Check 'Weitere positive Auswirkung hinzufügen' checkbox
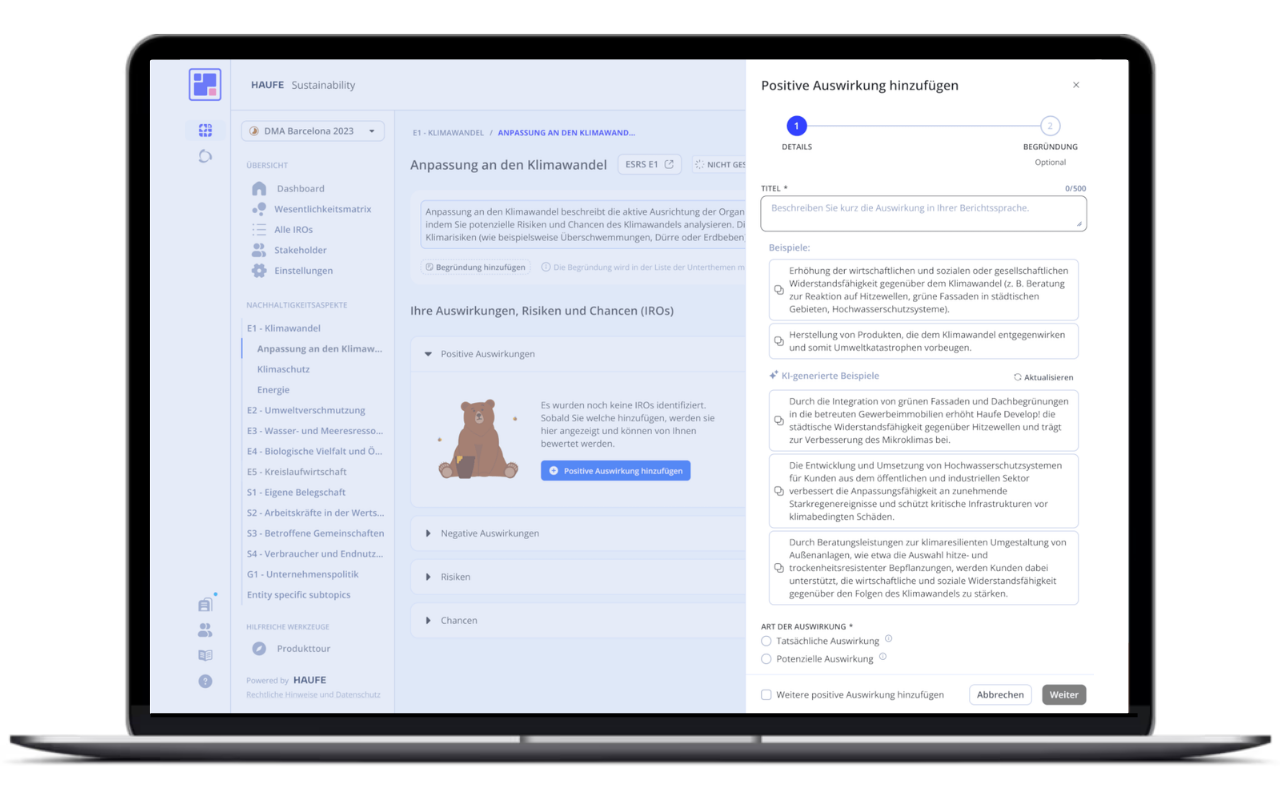The image size is (1280, 800). coord(767,695)
